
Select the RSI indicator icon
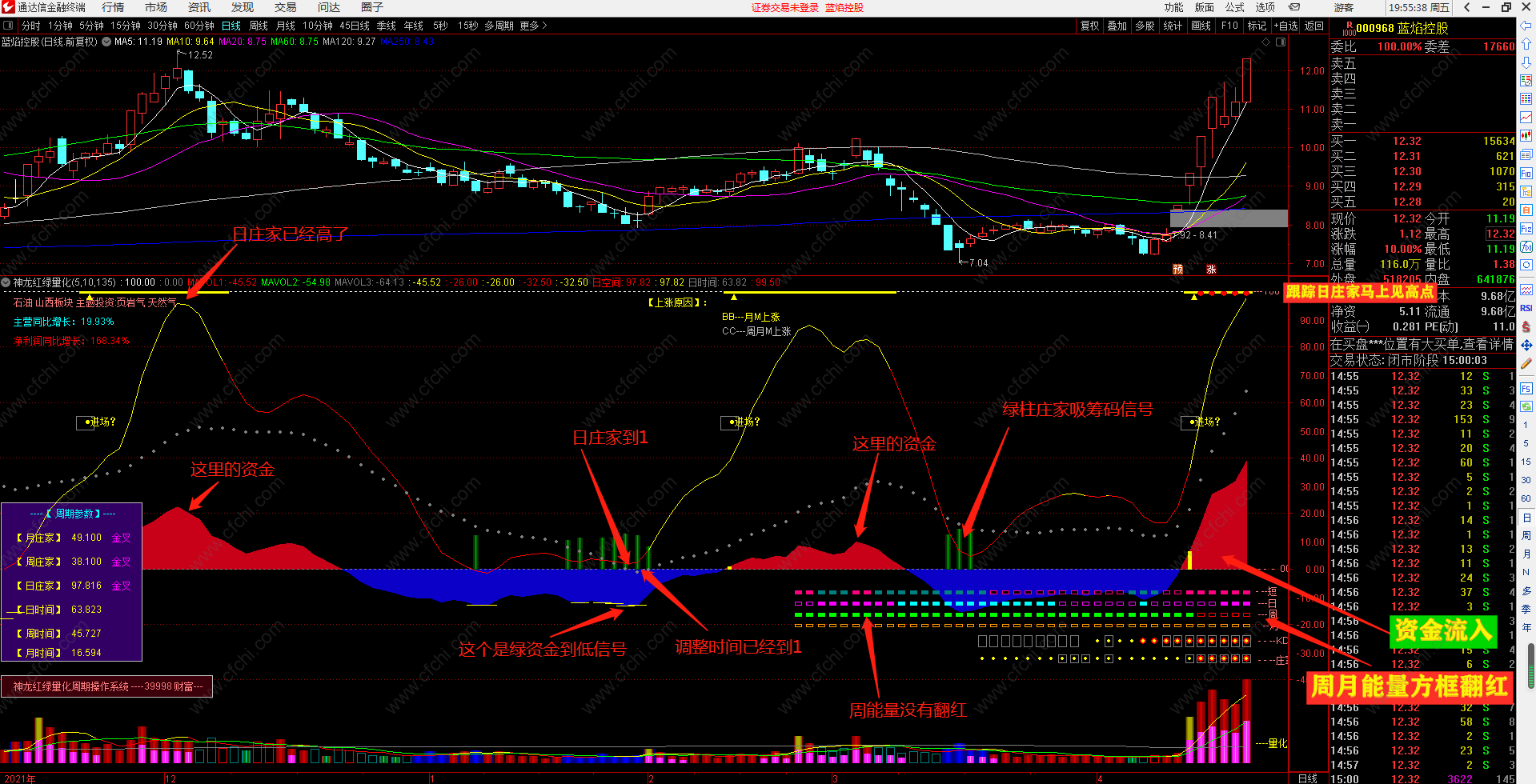point(1526,308)
